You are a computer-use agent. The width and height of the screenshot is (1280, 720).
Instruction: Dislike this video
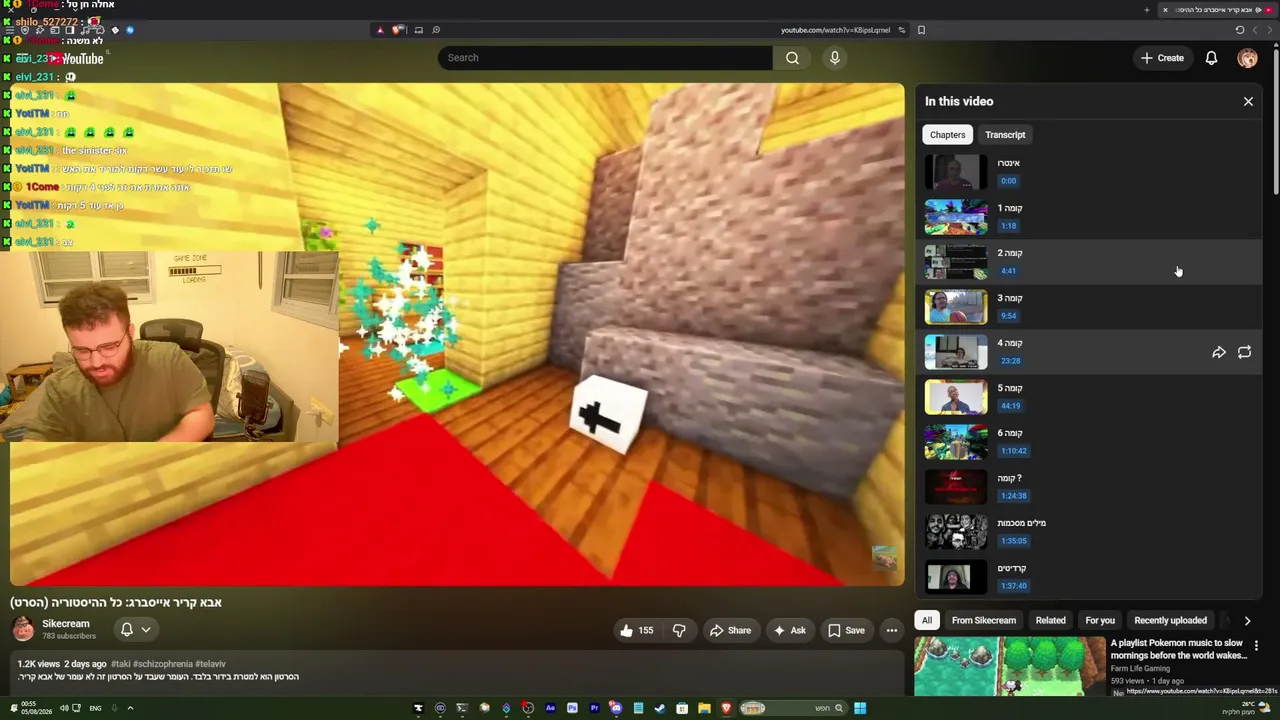tap(679, 630)
